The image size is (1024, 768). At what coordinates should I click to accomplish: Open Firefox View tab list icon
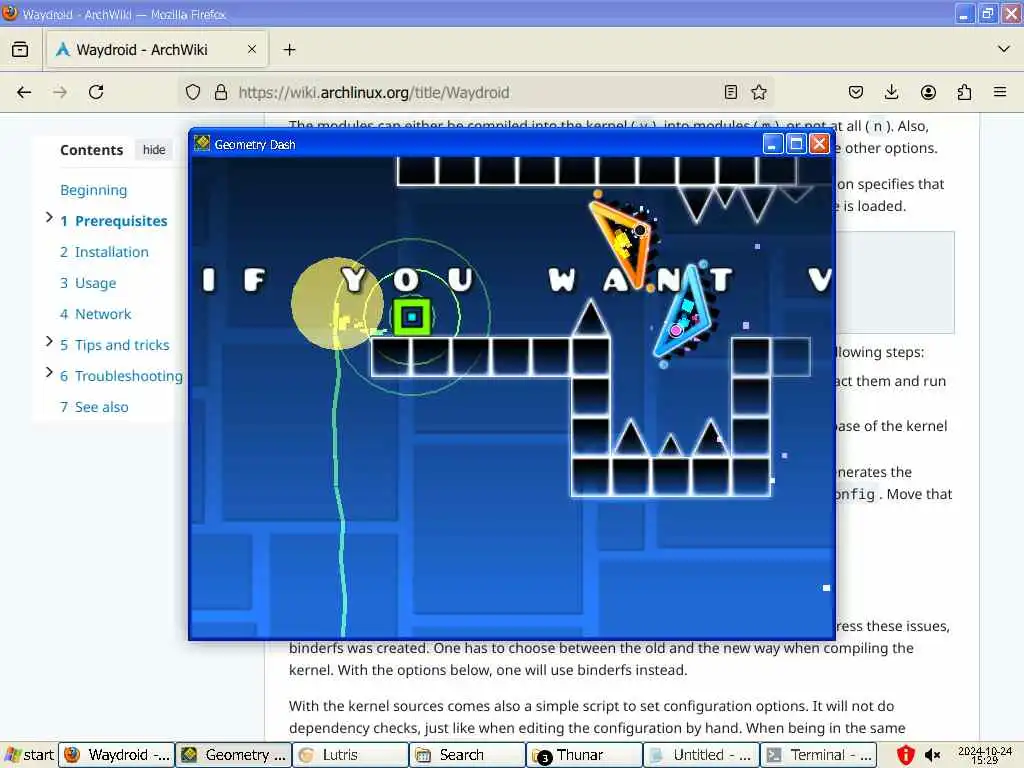coord(20,50)
